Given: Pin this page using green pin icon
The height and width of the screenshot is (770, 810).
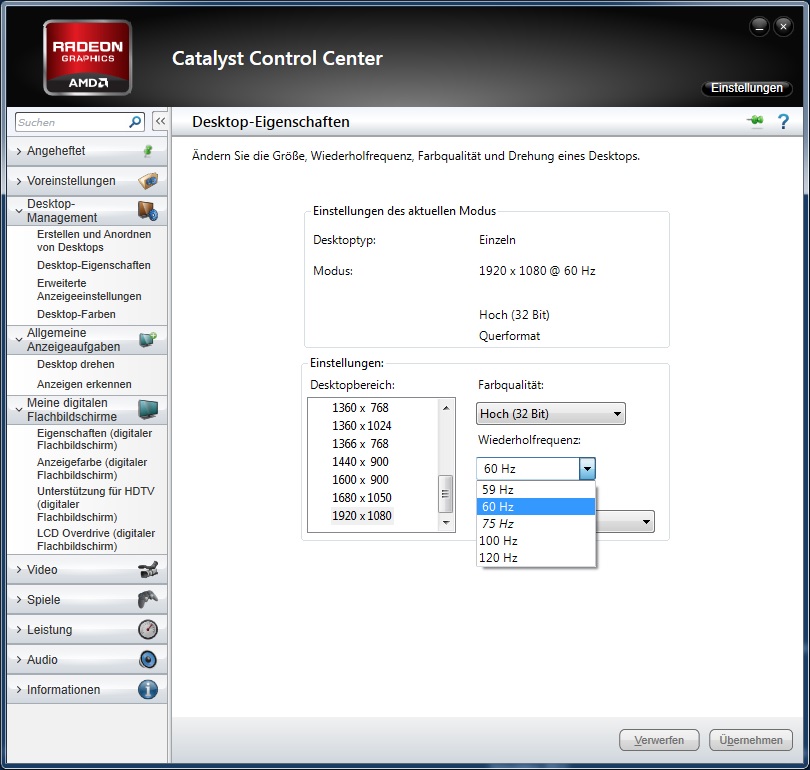Looking at the screenshot, I should pos(755,121).
